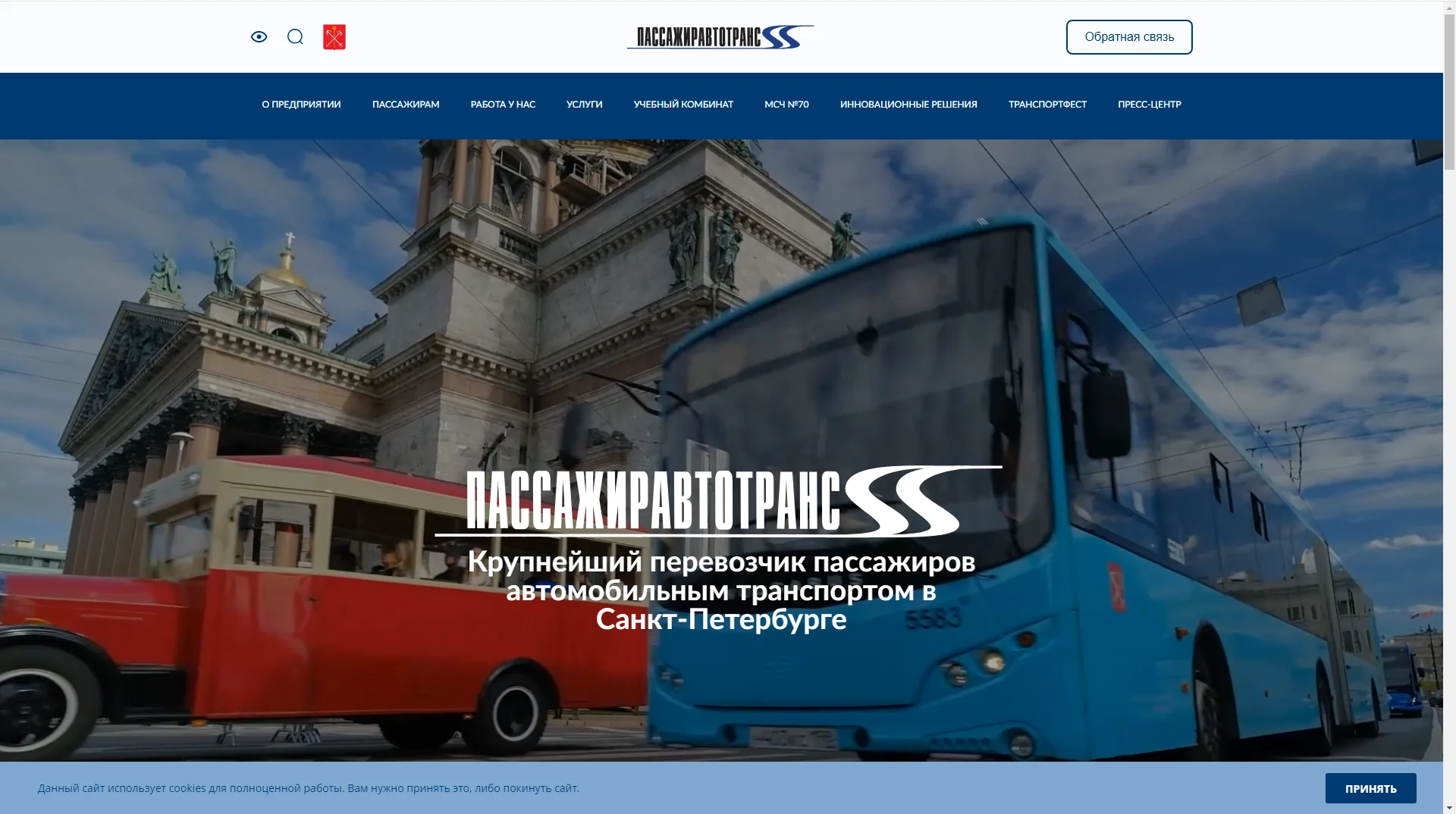Open the МСЧ №70 menu item
The height and width of the screenshot is (814, 1456).
786,105
